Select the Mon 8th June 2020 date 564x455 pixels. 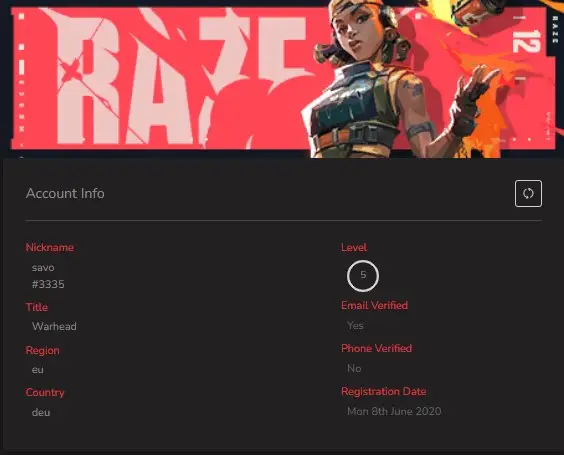pos(394,411)
